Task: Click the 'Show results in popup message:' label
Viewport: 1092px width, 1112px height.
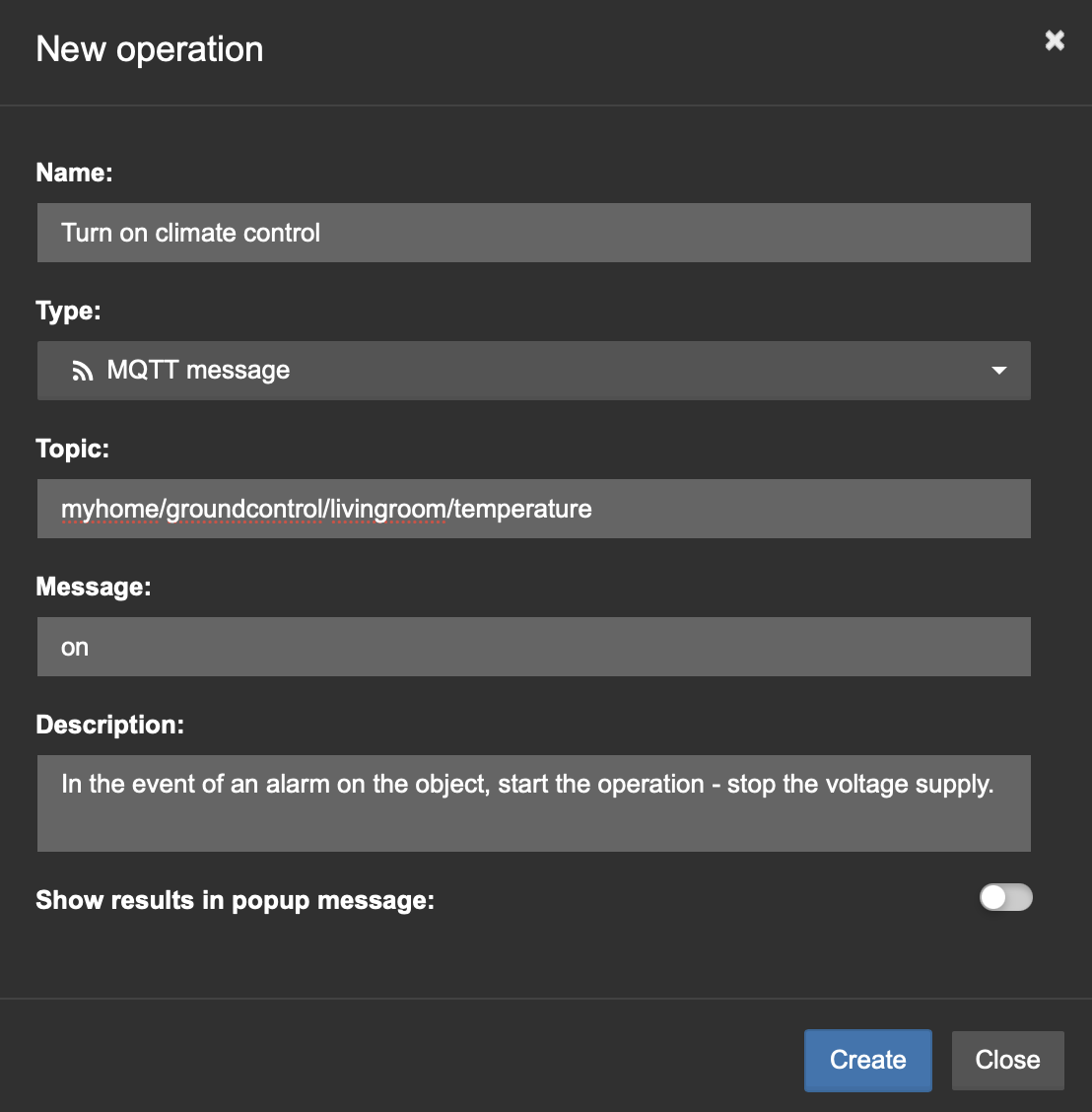Action: pos(235,900)
